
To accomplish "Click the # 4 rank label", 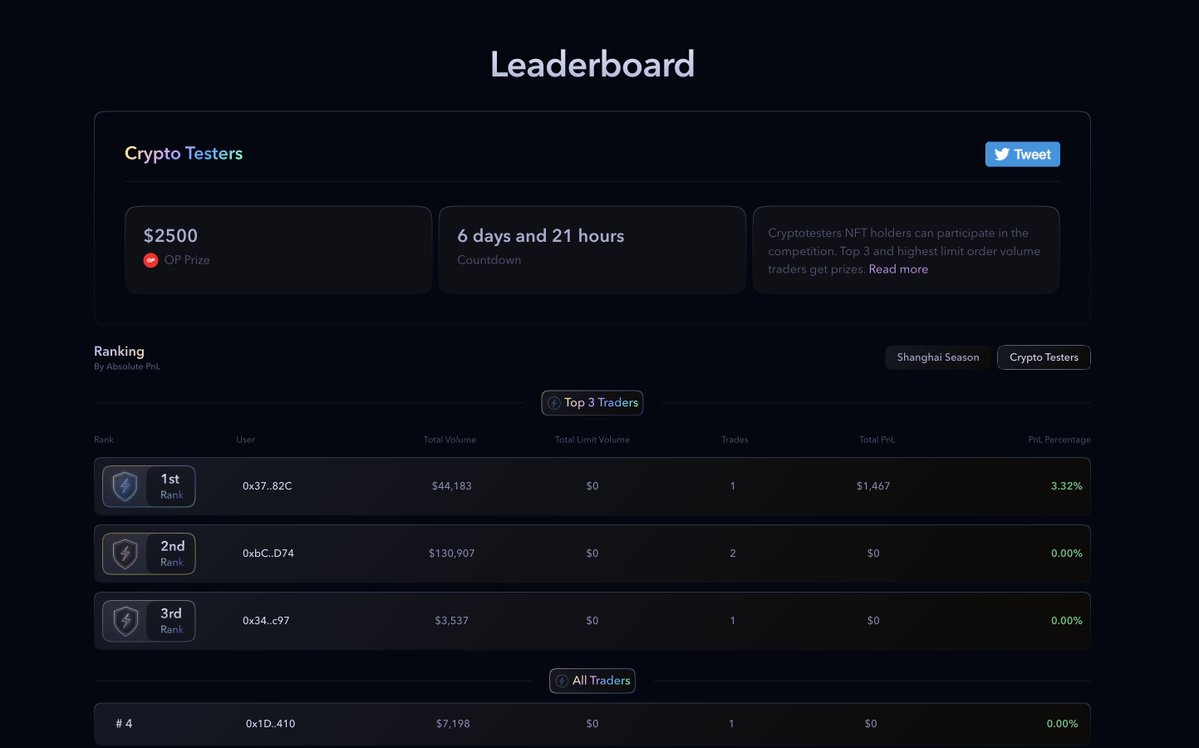I will [x=124, y=724].
